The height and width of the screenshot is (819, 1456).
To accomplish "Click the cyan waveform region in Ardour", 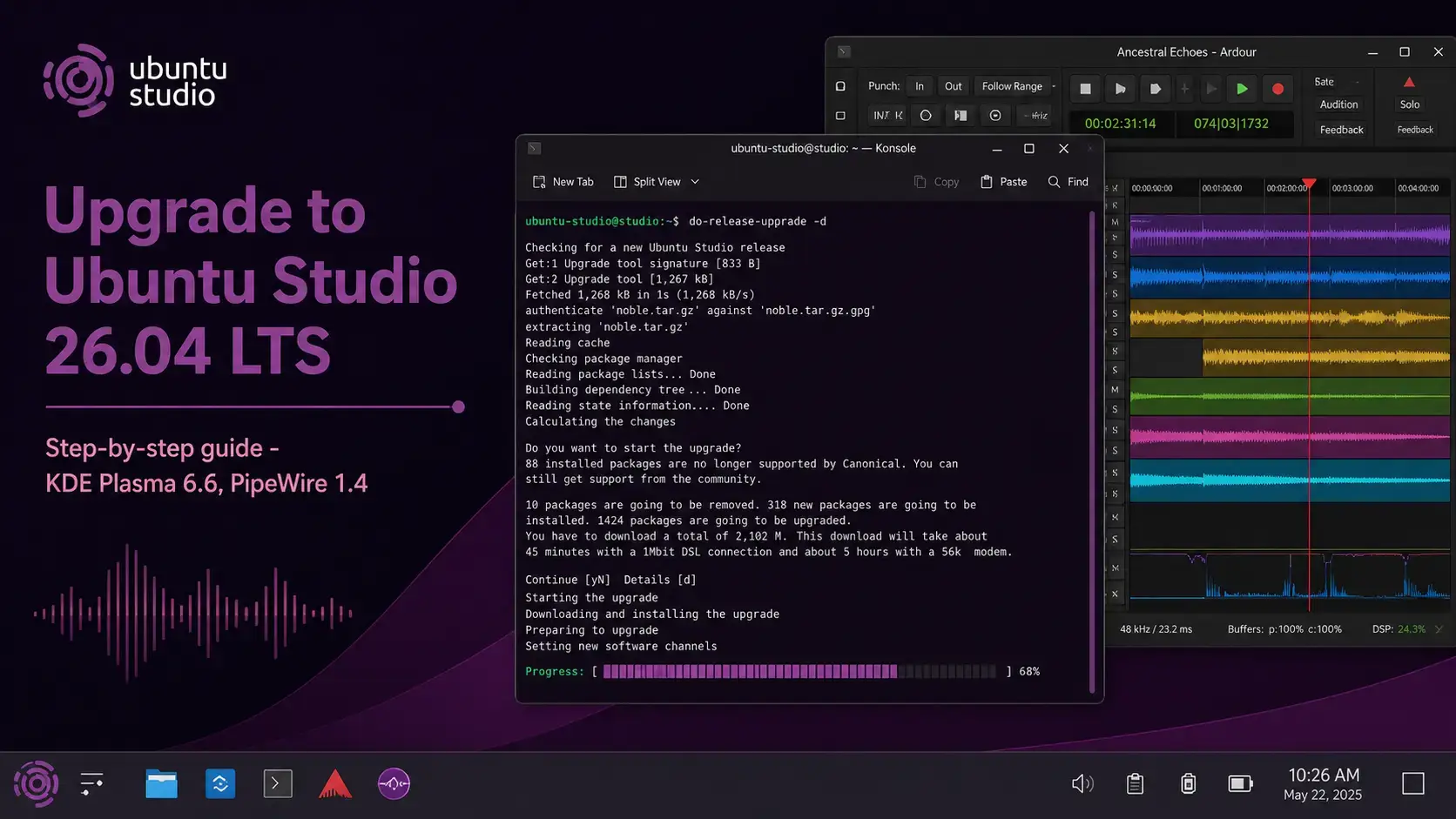I will 1290,480.
